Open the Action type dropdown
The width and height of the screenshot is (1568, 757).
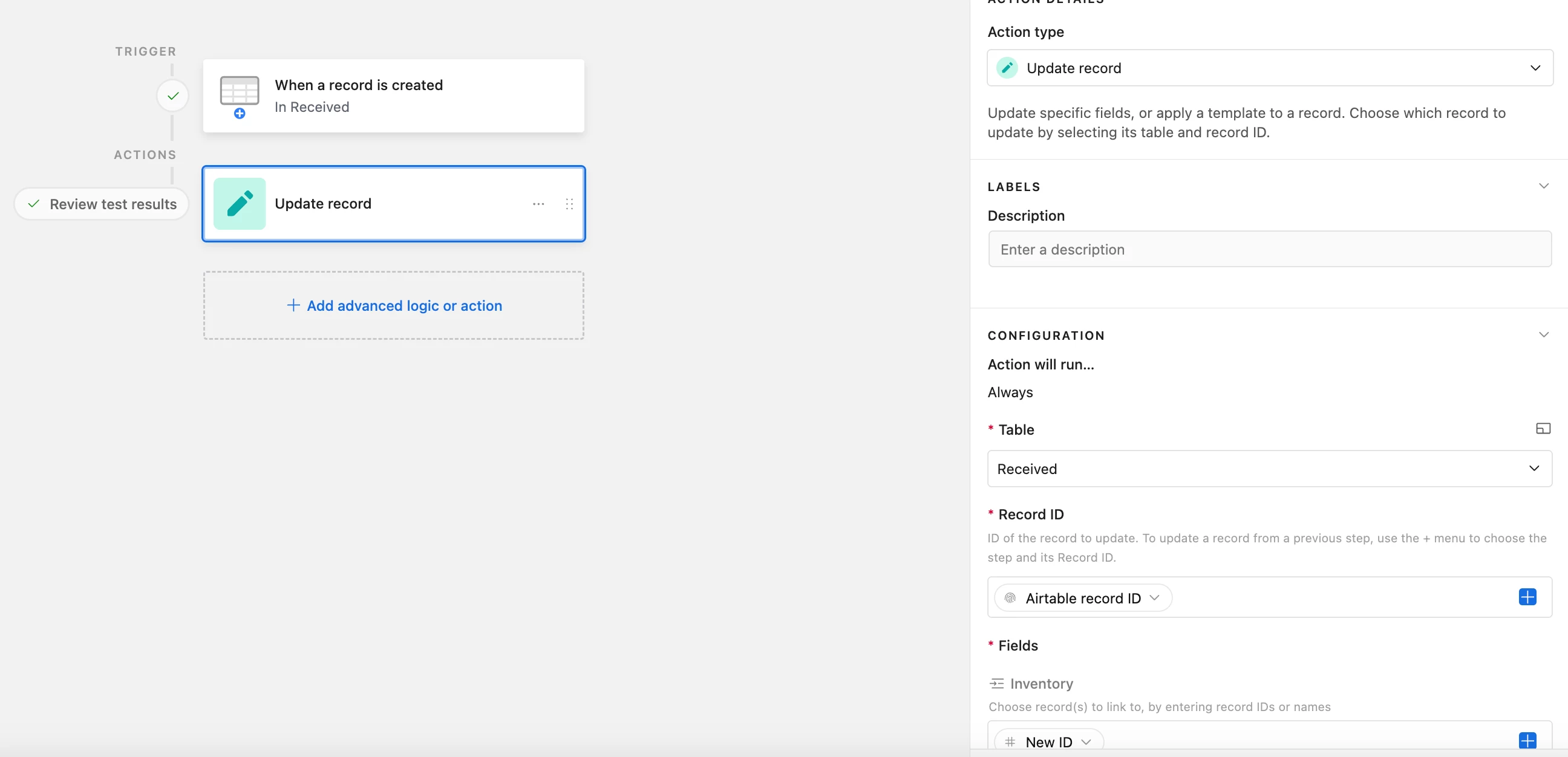pyautogui.click(x=1269, y=68)
